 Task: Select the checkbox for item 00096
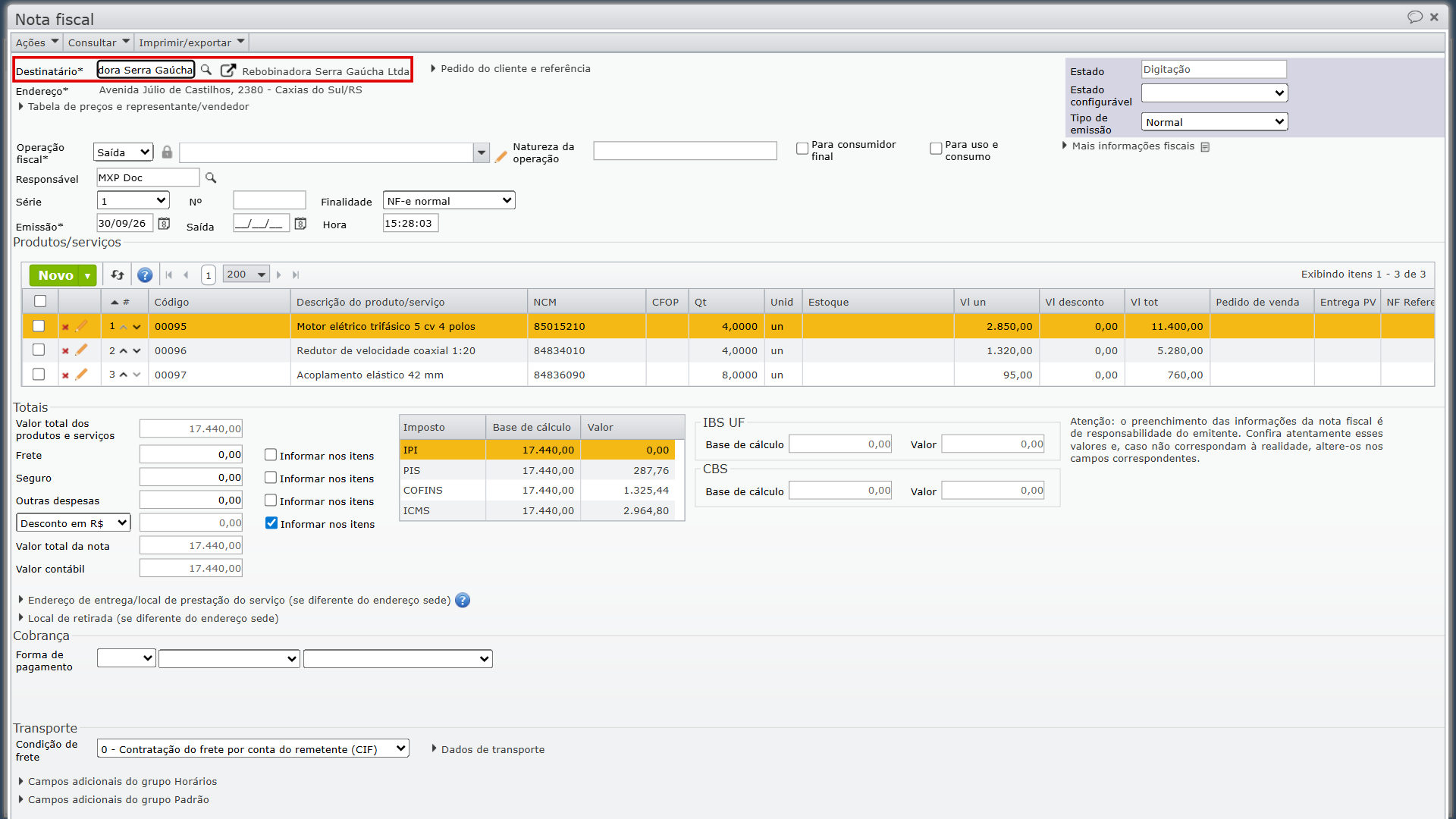[x=39, y=350]
